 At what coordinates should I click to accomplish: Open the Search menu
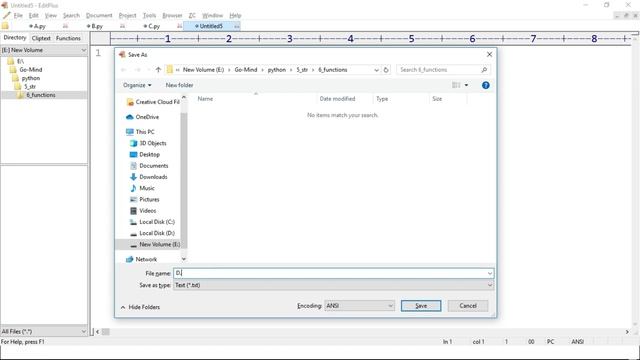71,16
